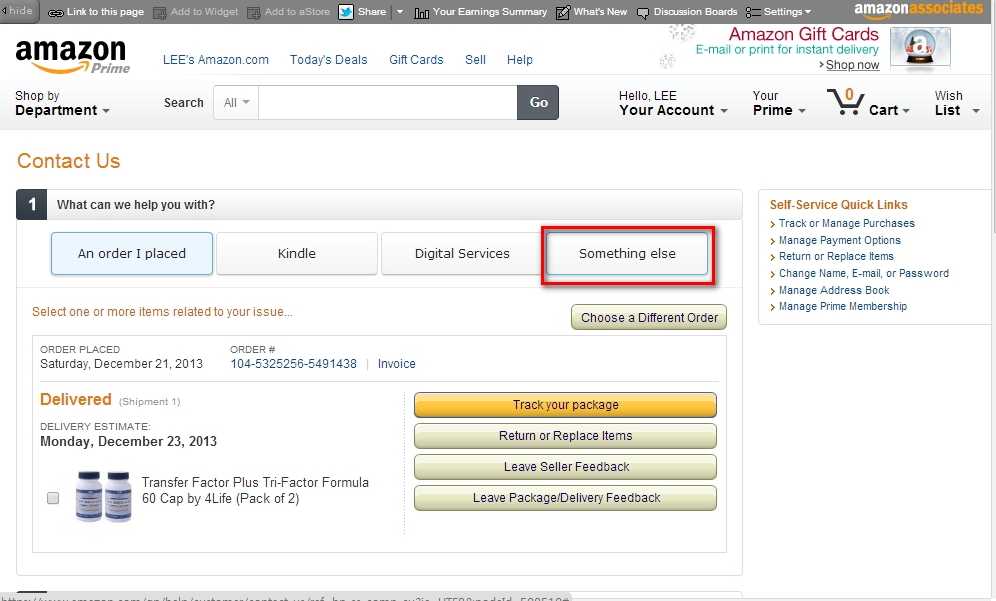Image resolution: width=996 pixels, height=601 pixels.
Task: Select the Something else tab
Action: tap(627, 253)
